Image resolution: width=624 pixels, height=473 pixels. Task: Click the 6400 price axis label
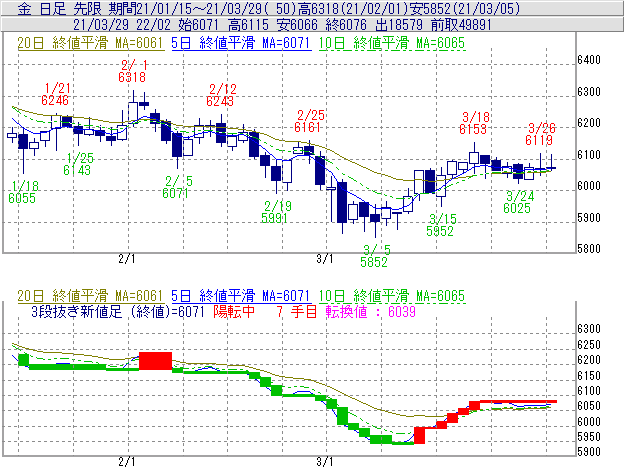coord(589,60)
